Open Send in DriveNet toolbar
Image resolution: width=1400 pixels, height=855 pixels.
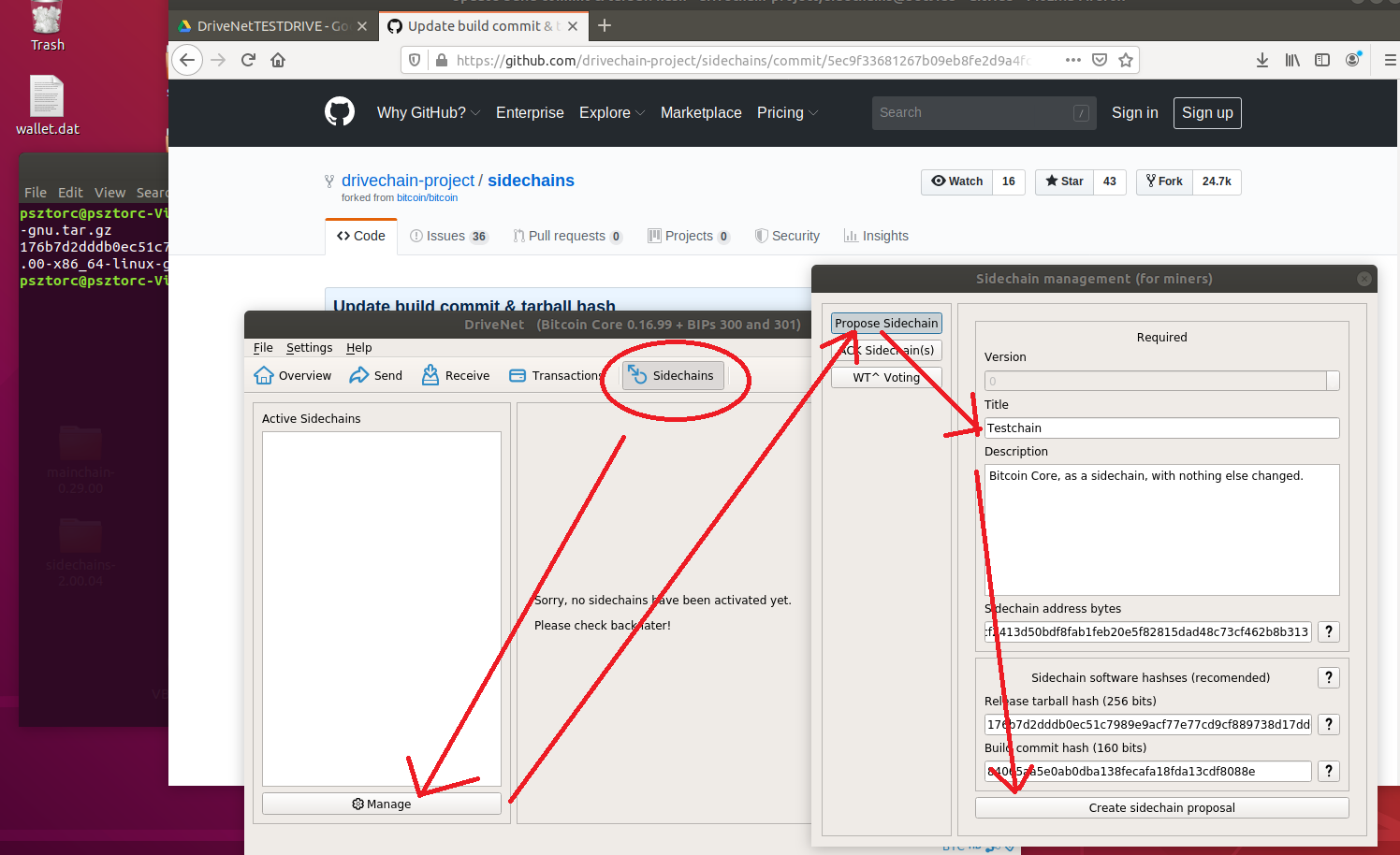tap(375, 375)
